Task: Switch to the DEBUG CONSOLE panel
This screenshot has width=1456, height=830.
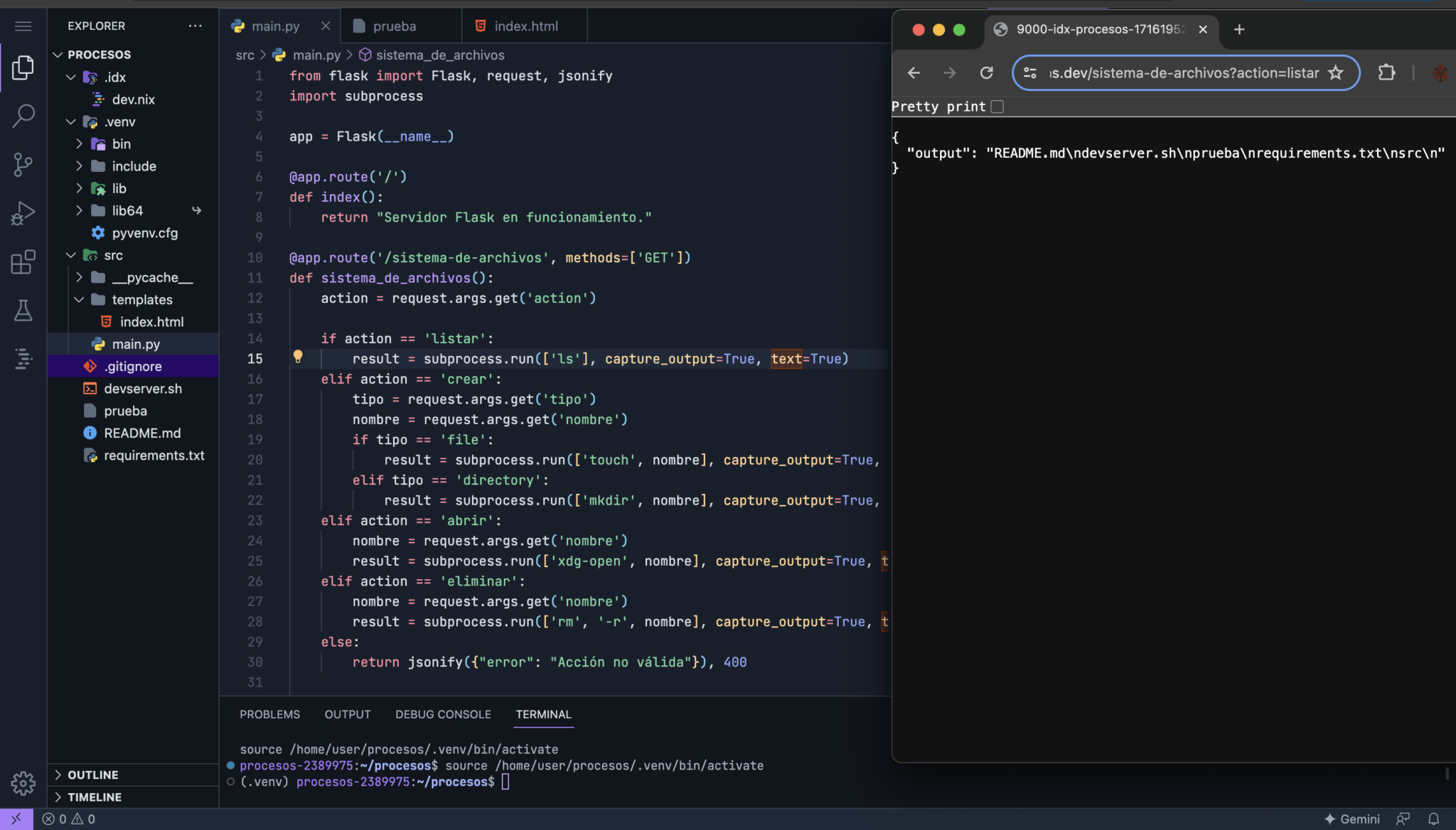Action: pyautogui.click(x=442, y=714)
